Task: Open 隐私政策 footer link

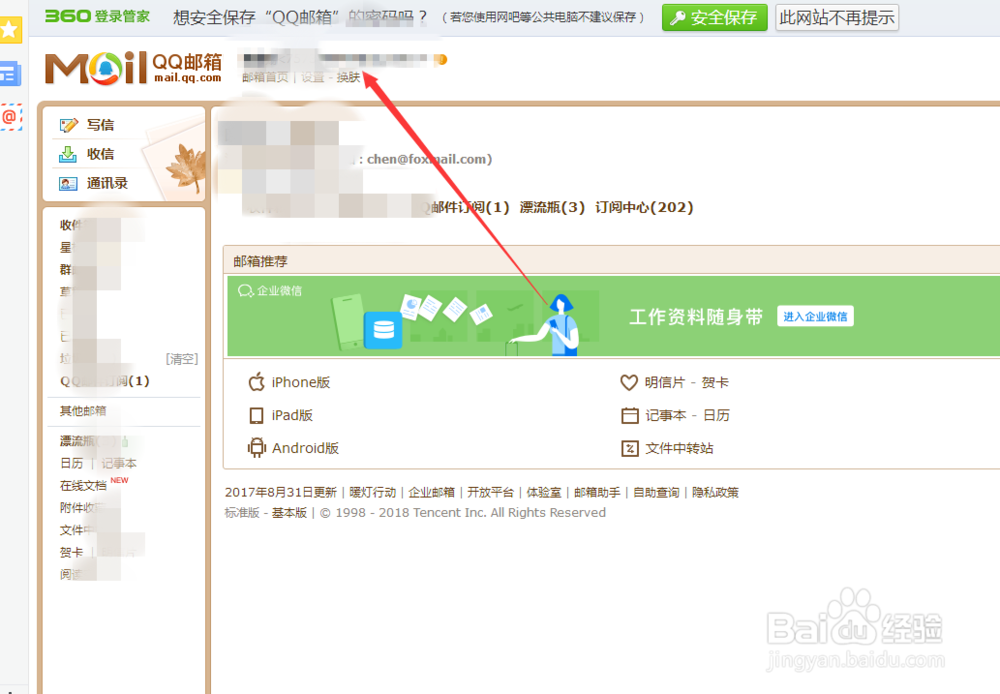Action: click(716, 492)
